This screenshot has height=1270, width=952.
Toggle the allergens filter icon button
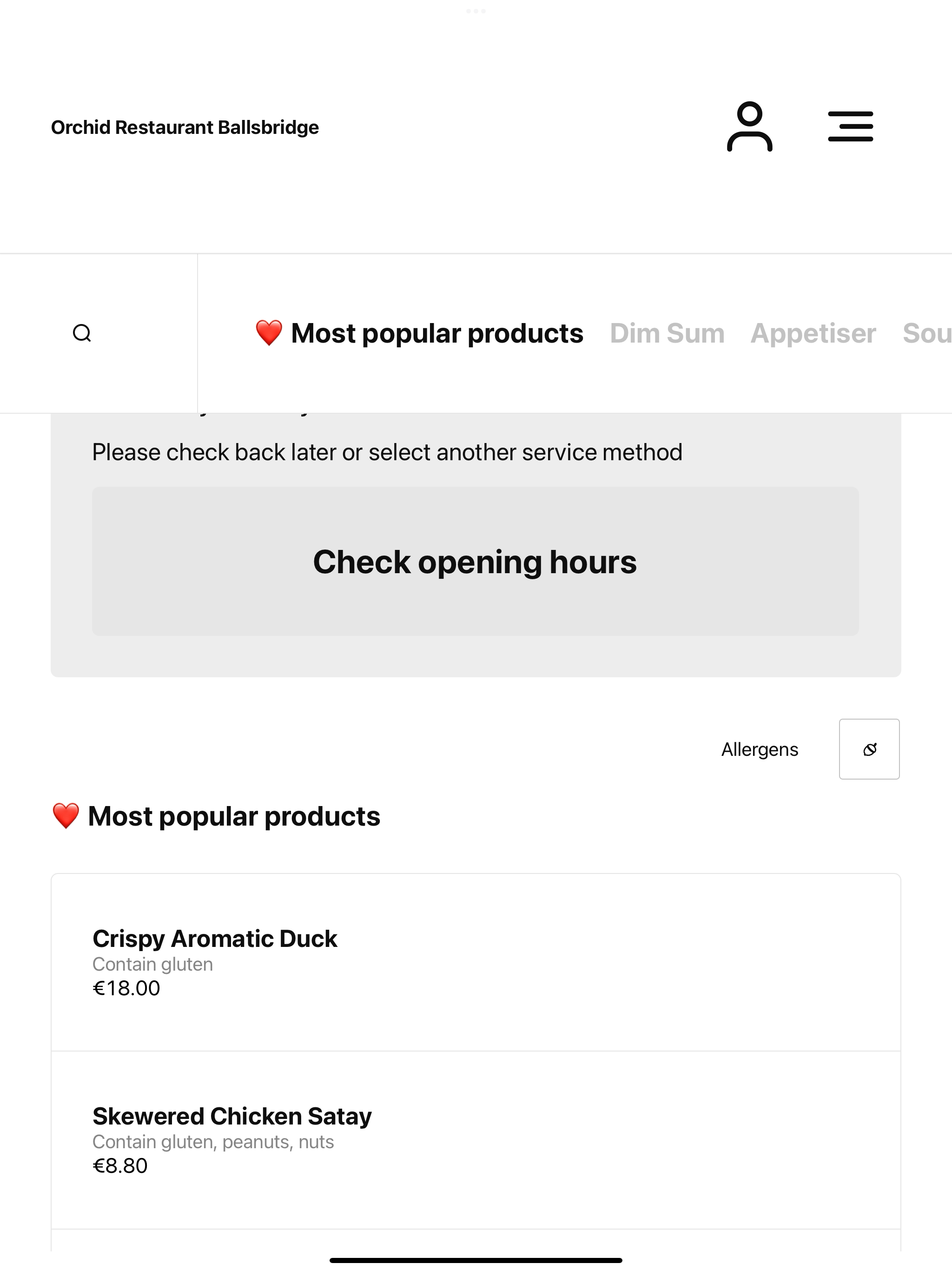point(869,749)
